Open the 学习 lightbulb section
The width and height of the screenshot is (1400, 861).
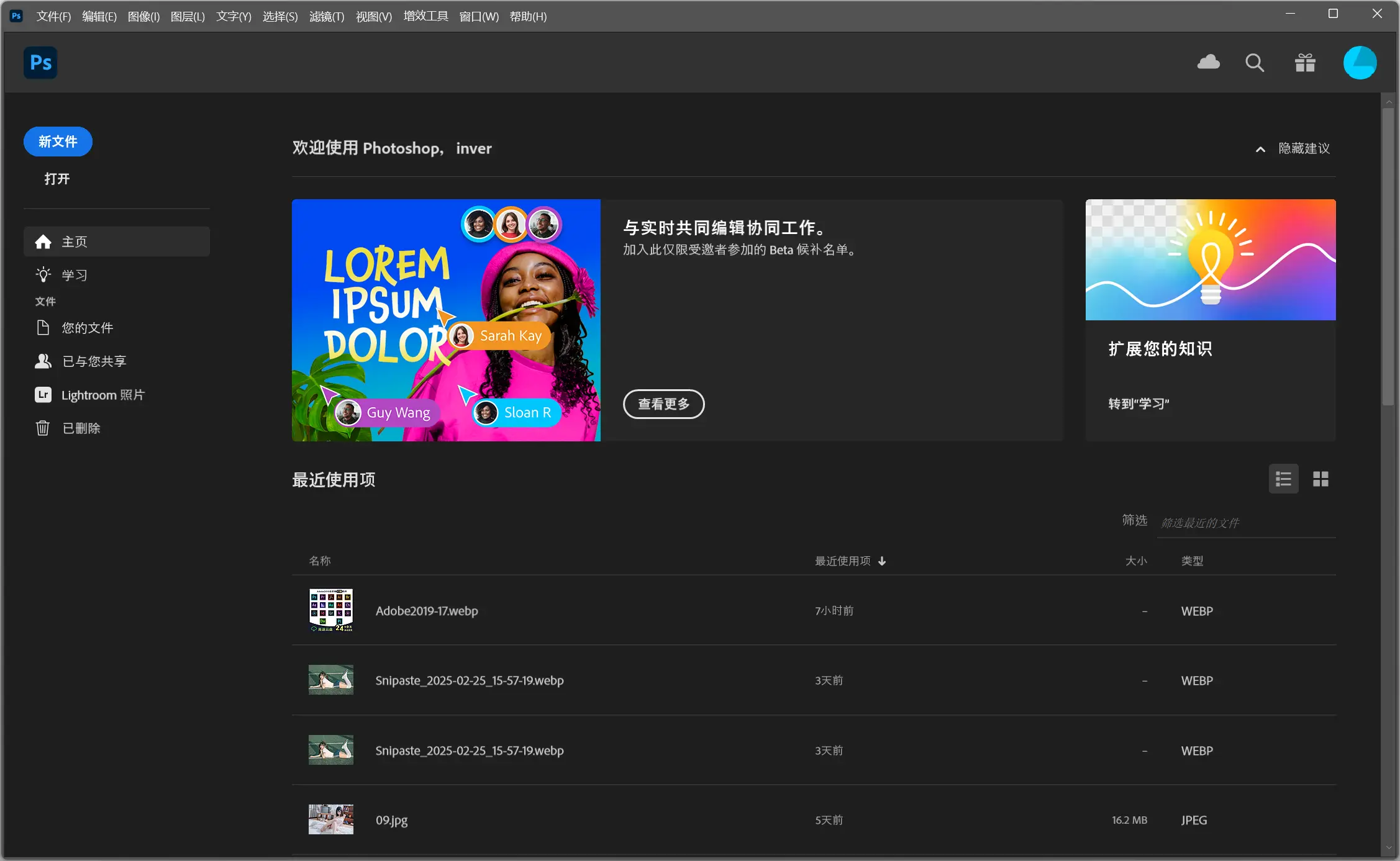click(x=74, y=275)
